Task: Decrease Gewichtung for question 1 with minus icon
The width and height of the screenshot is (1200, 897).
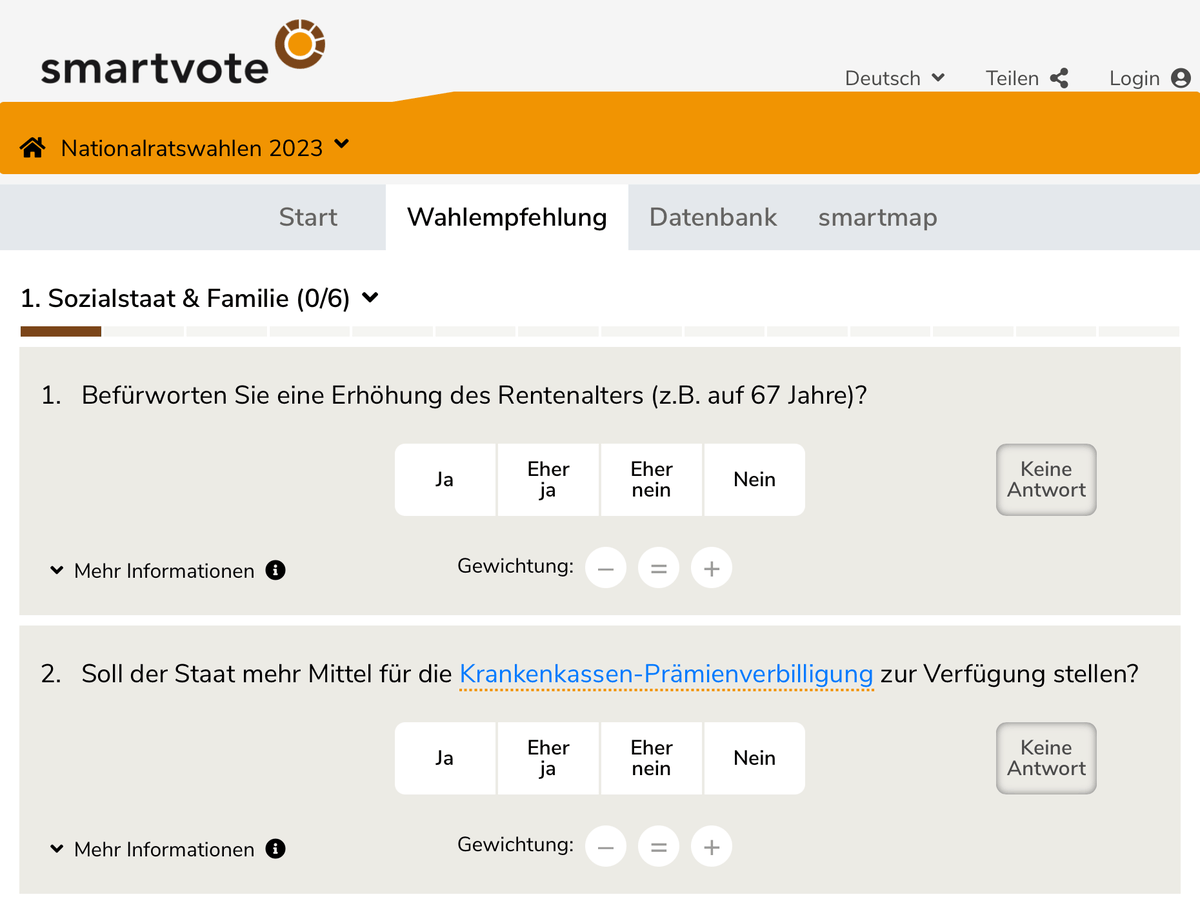Action: click(x=606, y=567)
